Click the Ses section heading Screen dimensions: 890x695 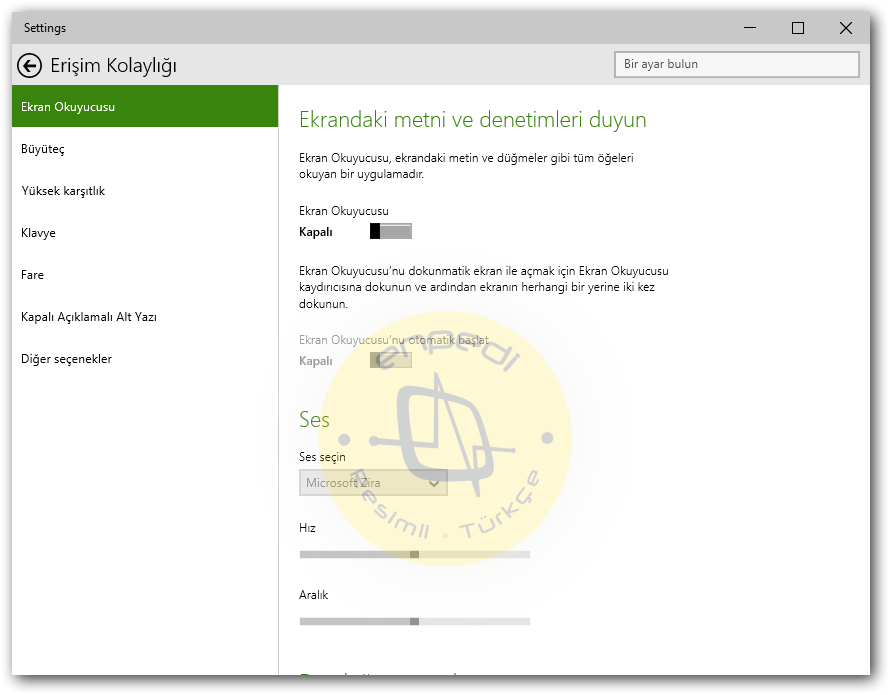[x=314, y=420]
